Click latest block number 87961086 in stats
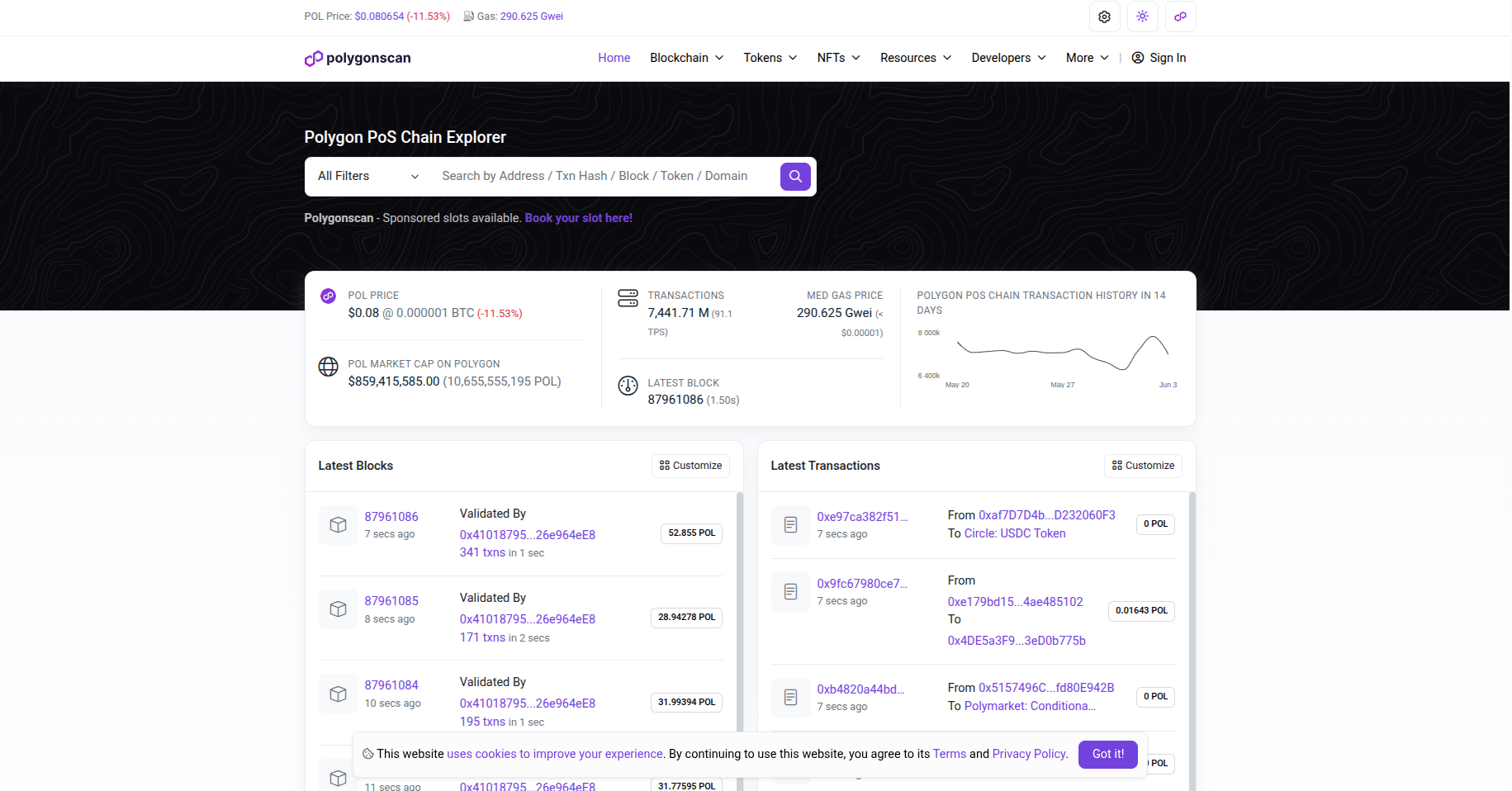 [x=675, y=400]
